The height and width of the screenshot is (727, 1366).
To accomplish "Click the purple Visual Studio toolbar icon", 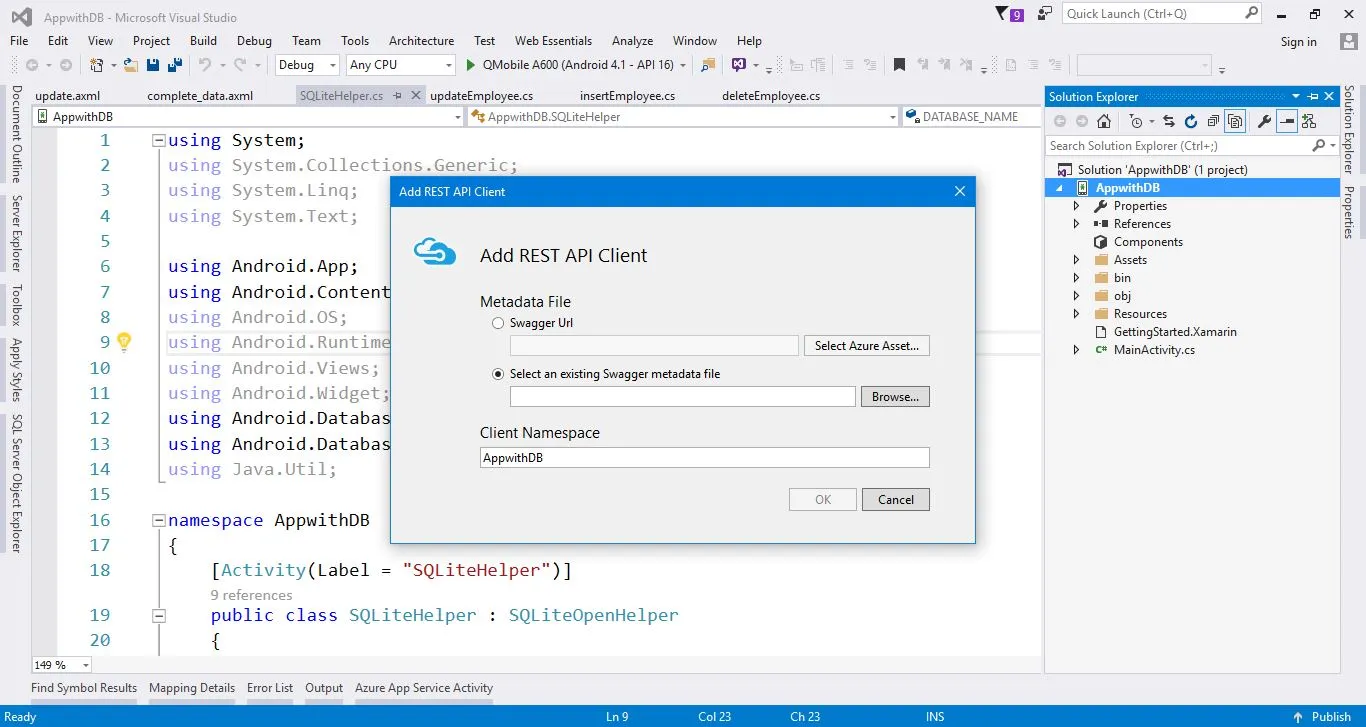I will (738, 65).
